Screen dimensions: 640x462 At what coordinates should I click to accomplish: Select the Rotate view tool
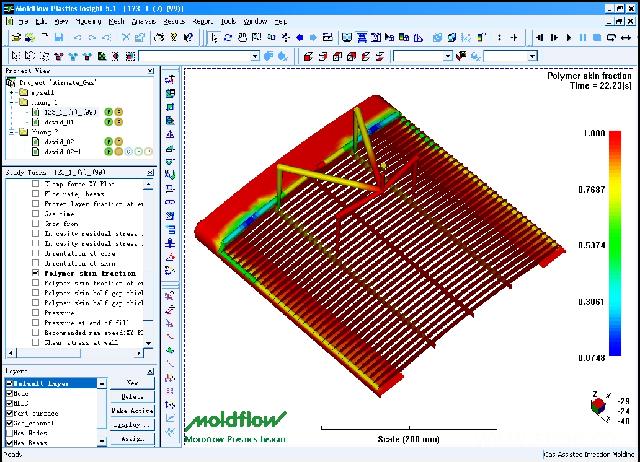[x=228, y=38]
